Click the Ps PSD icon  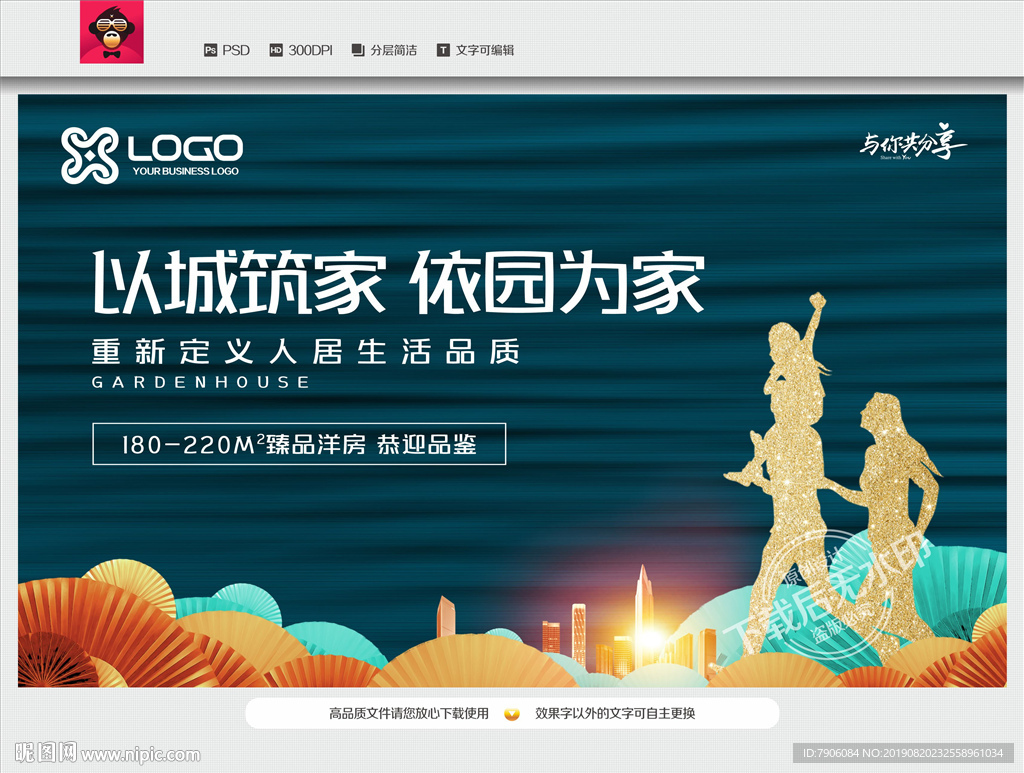click(210, 50)
